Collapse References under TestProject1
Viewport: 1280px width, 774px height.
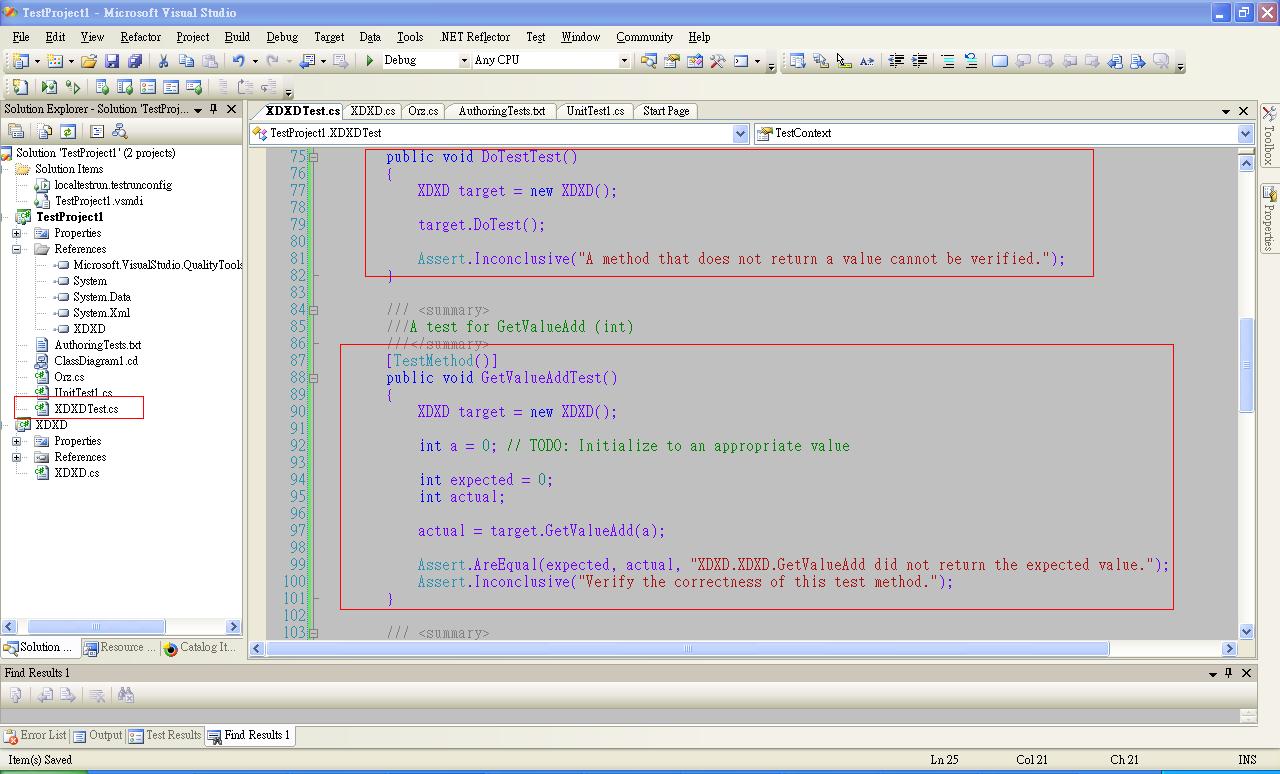pos(17,249)
